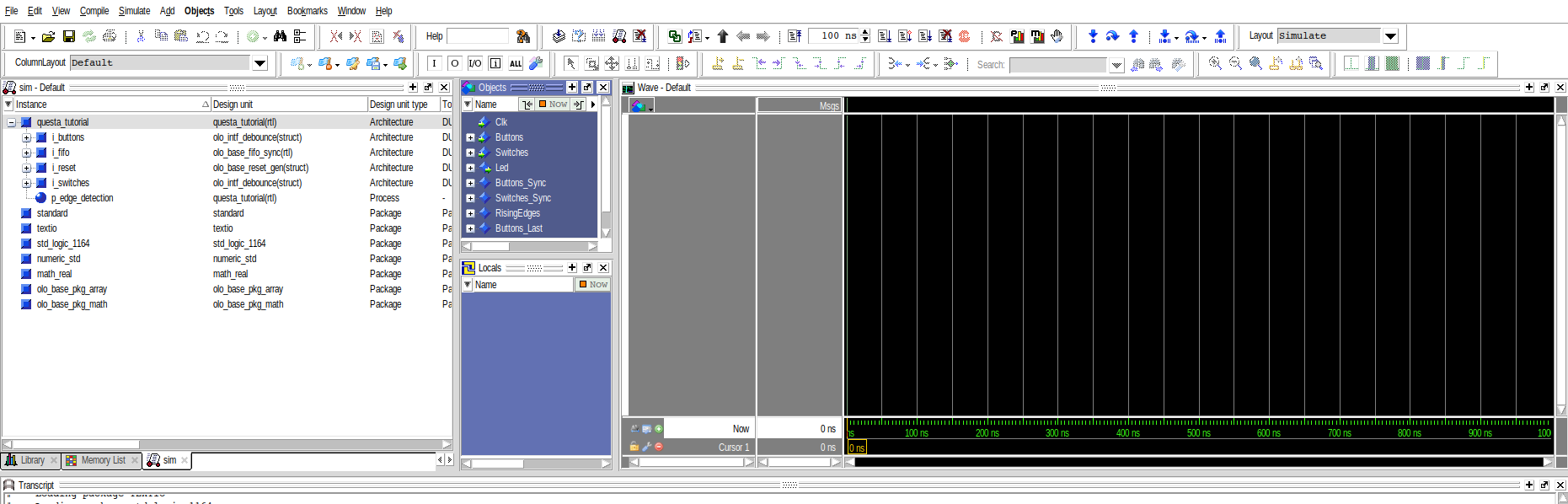Open the Layout Simulate dropdown
Screen dimensions: 1568x504
[1390, 36]
